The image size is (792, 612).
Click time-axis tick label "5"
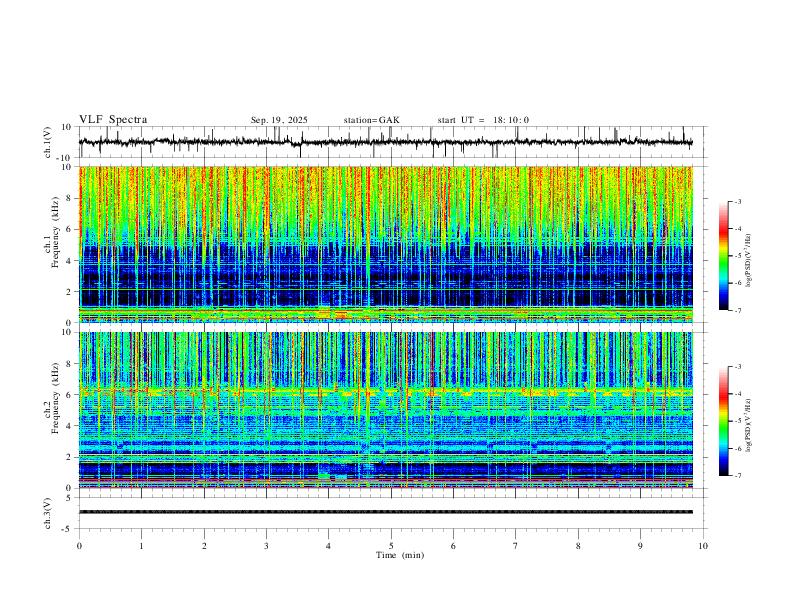391,546
